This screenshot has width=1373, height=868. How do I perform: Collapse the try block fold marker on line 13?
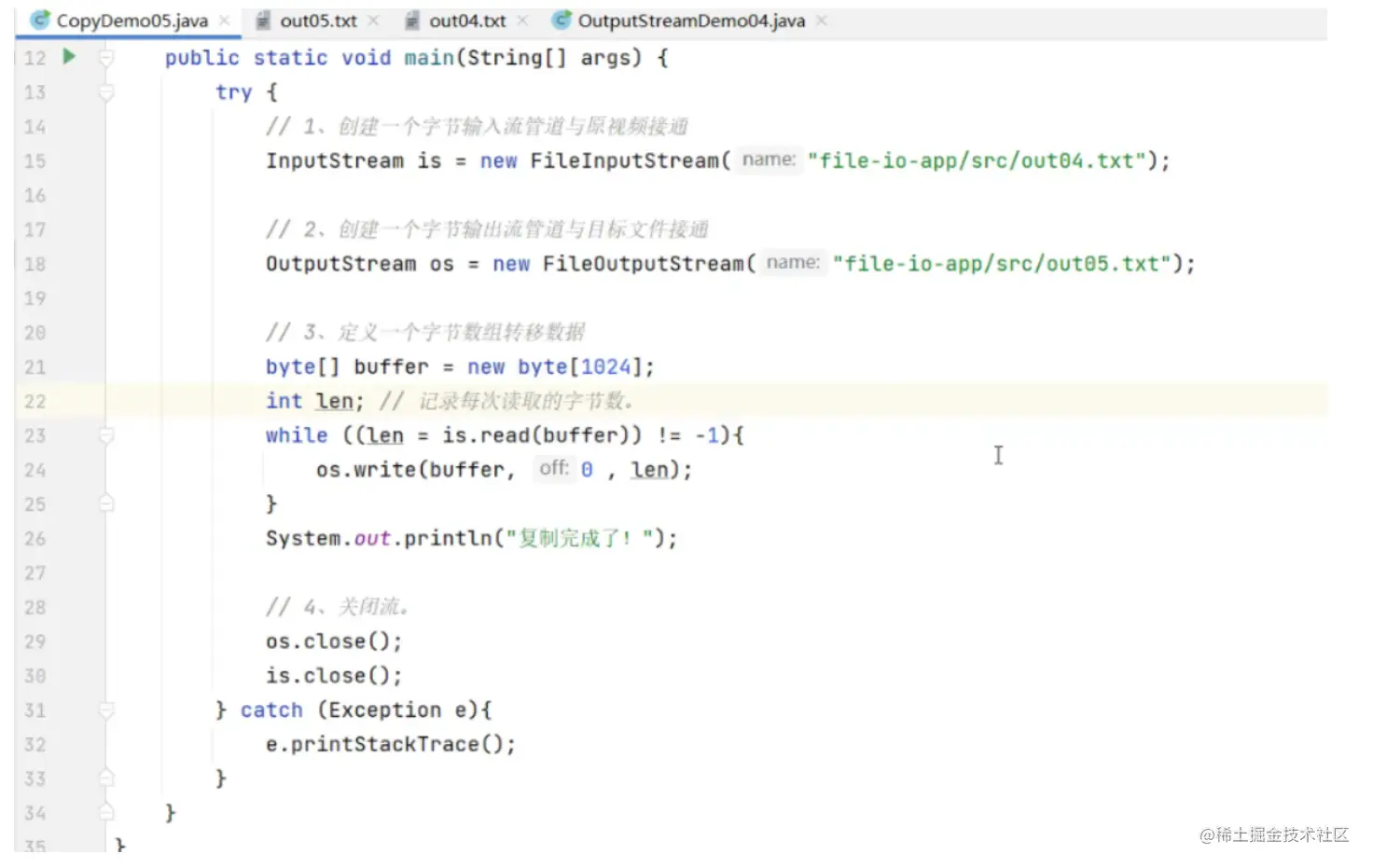coord(106,92)
